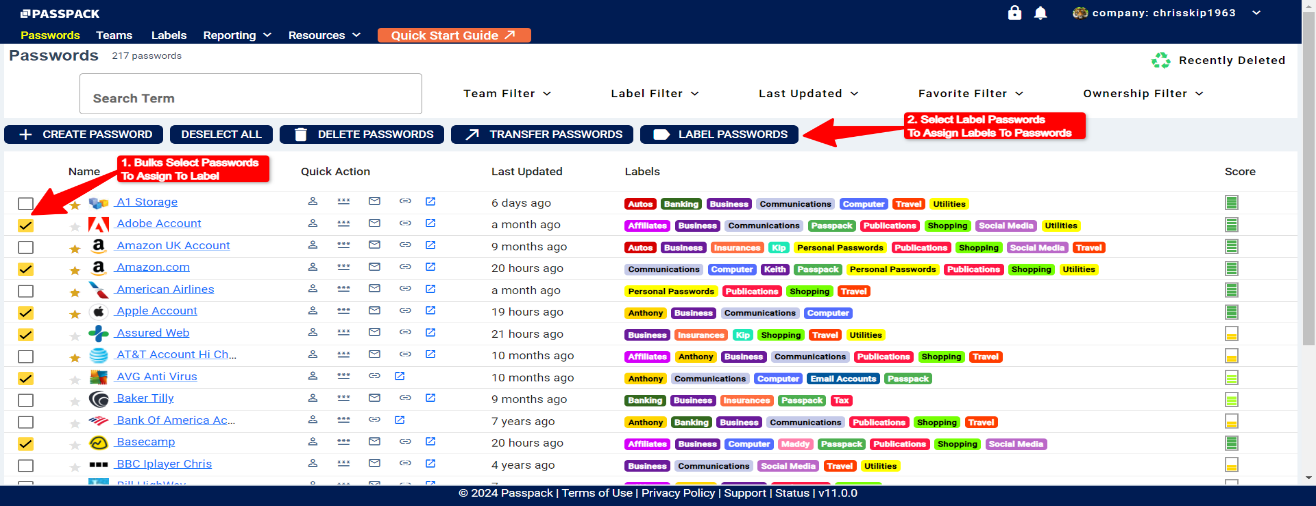Open notifications bell icon
The height and width of the screenshot is (506, 1316).
(1041, 13)
